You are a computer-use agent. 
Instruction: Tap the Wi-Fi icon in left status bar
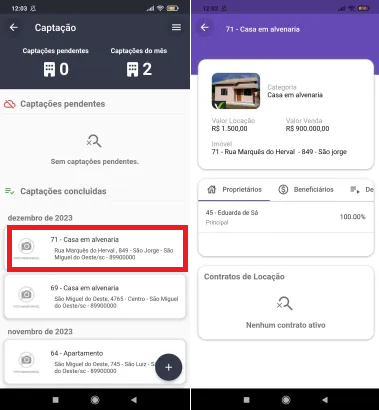[161, 8]
